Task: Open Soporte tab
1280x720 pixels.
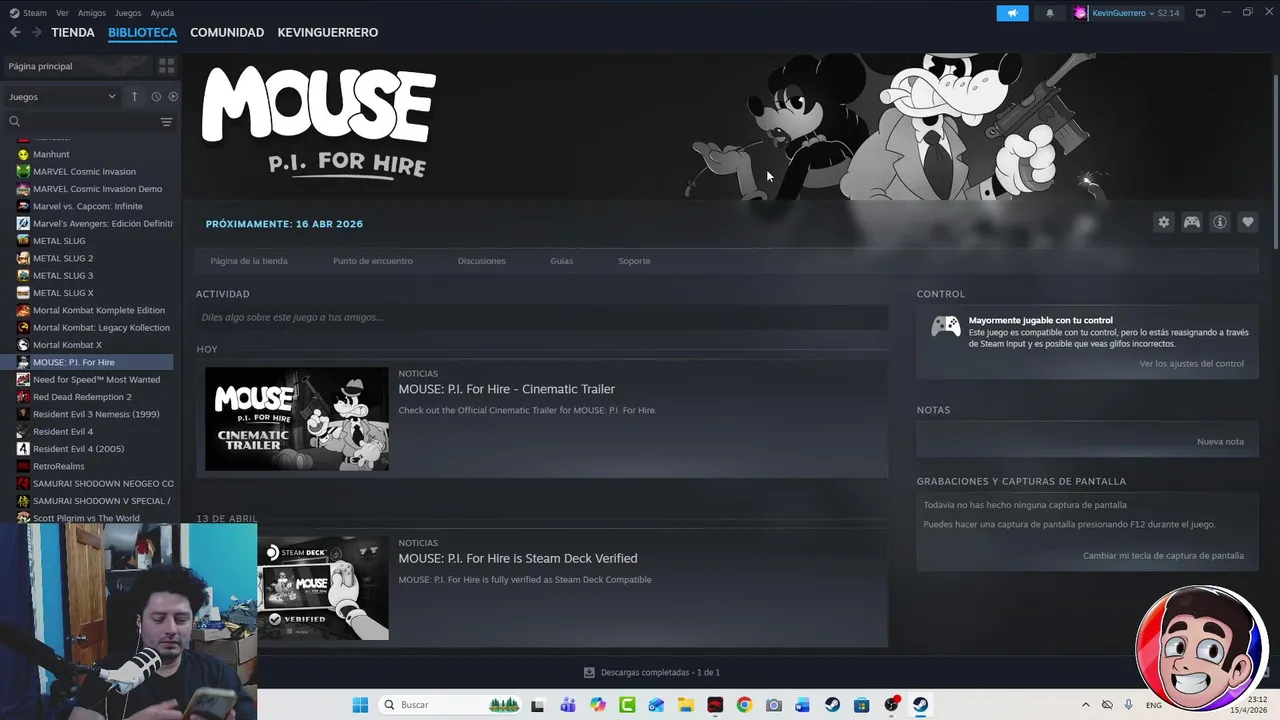Action: (634, 261)
